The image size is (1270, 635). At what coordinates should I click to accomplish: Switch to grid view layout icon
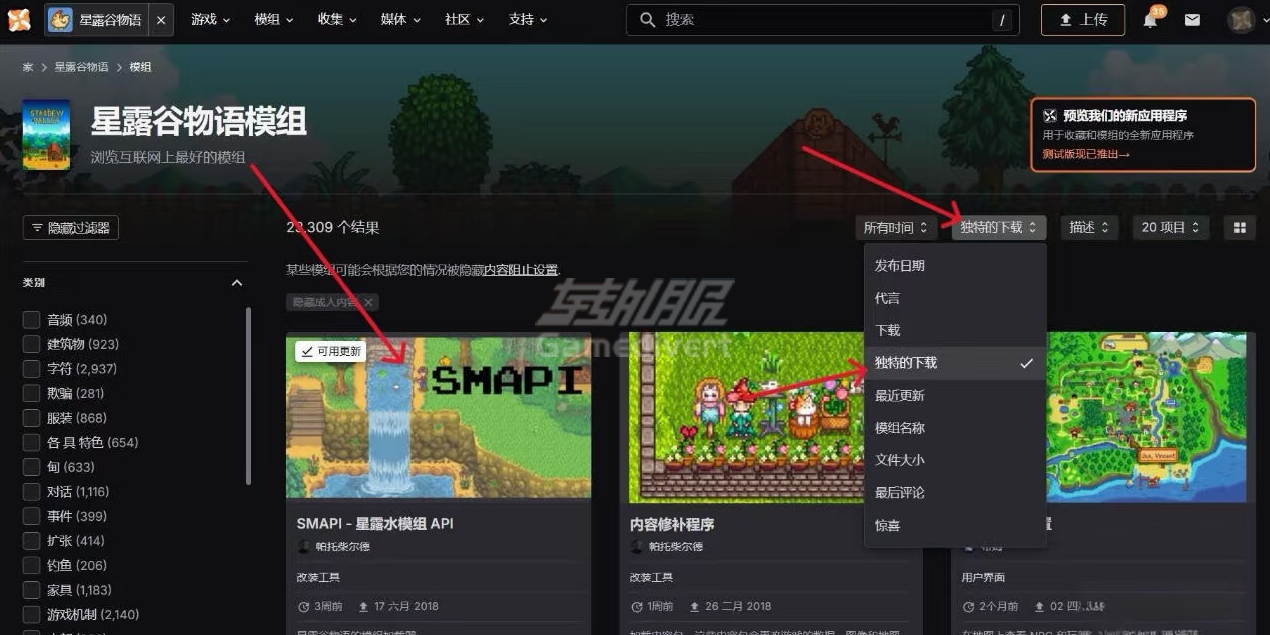point(1239,227)
